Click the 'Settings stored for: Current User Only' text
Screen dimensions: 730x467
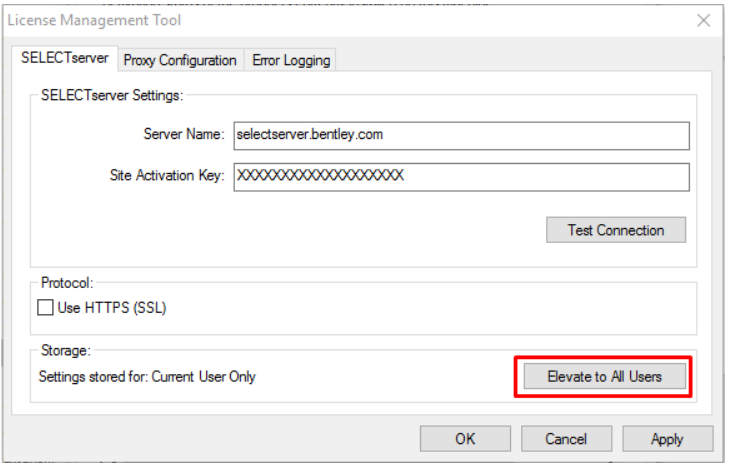click(x=147, y=377)
